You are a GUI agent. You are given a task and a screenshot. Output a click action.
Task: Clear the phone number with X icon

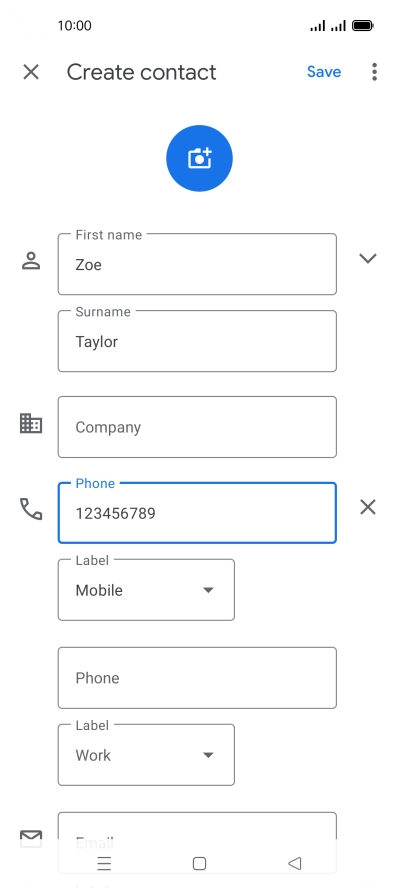pos(368,507)
